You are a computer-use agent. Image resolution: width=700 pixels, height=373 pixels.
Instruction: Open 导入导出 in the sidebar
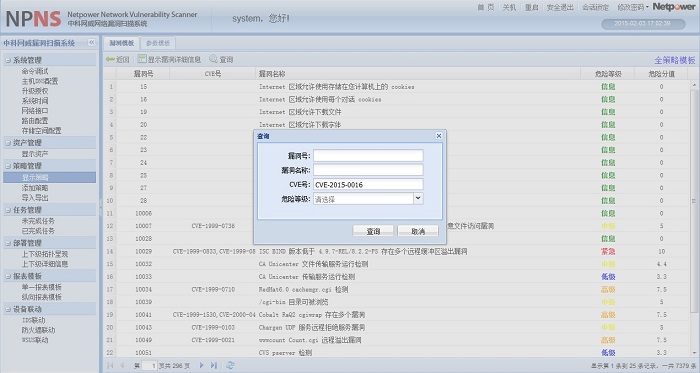point(35,198)
